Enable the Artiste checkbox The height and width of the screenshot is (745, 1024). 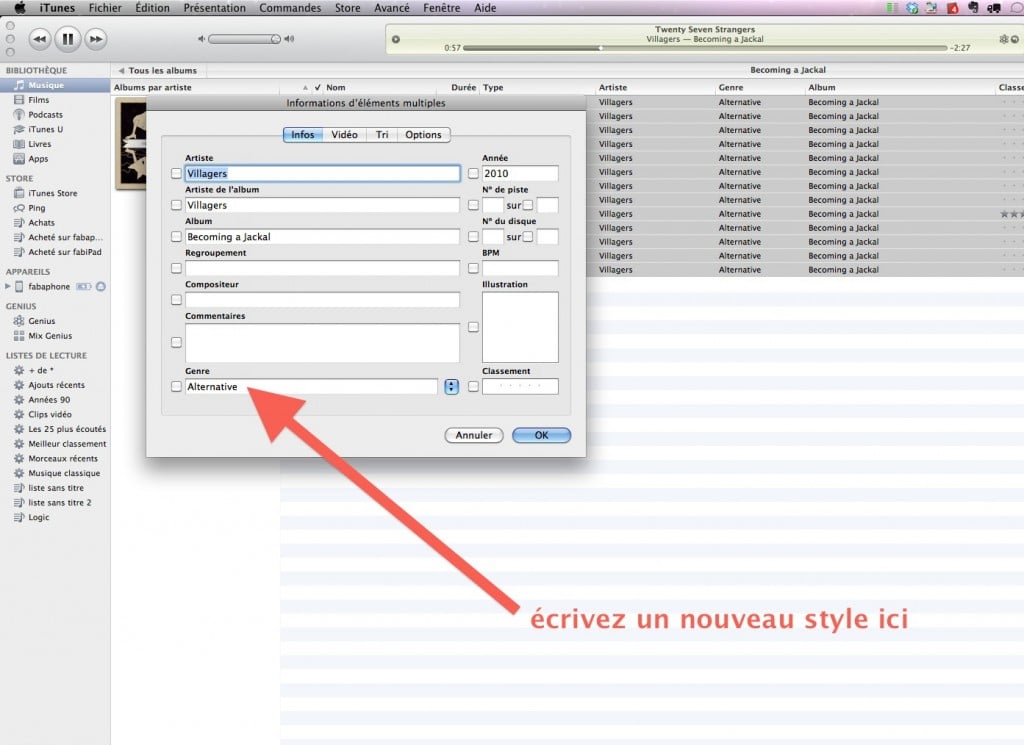[176, 174]
